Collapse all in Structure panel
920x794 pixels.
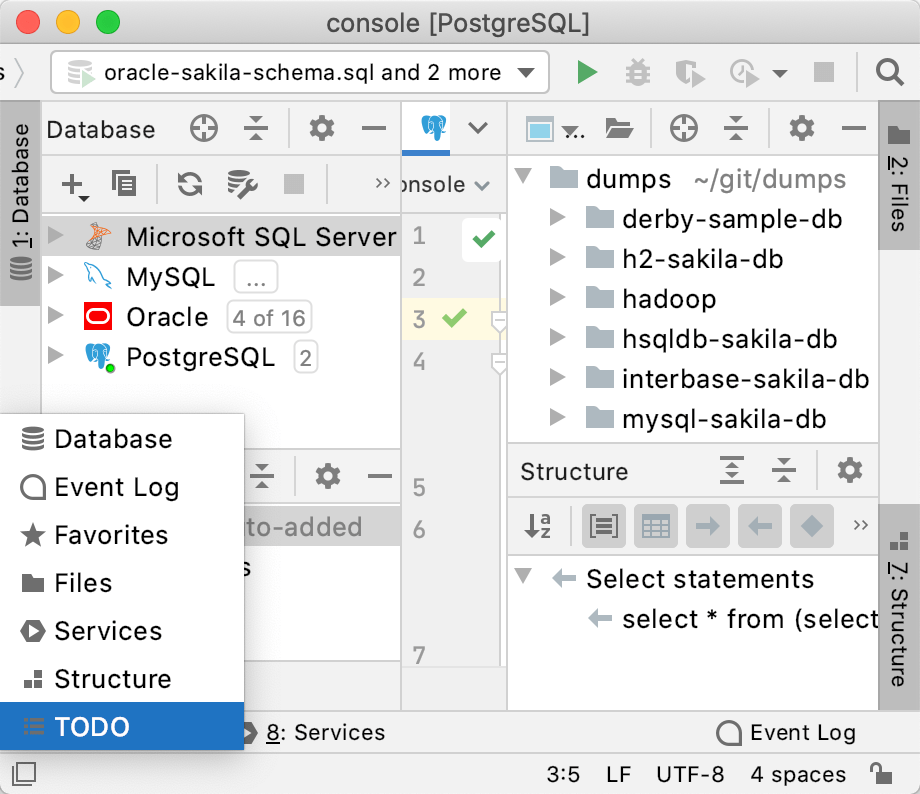tap(784, 470)
